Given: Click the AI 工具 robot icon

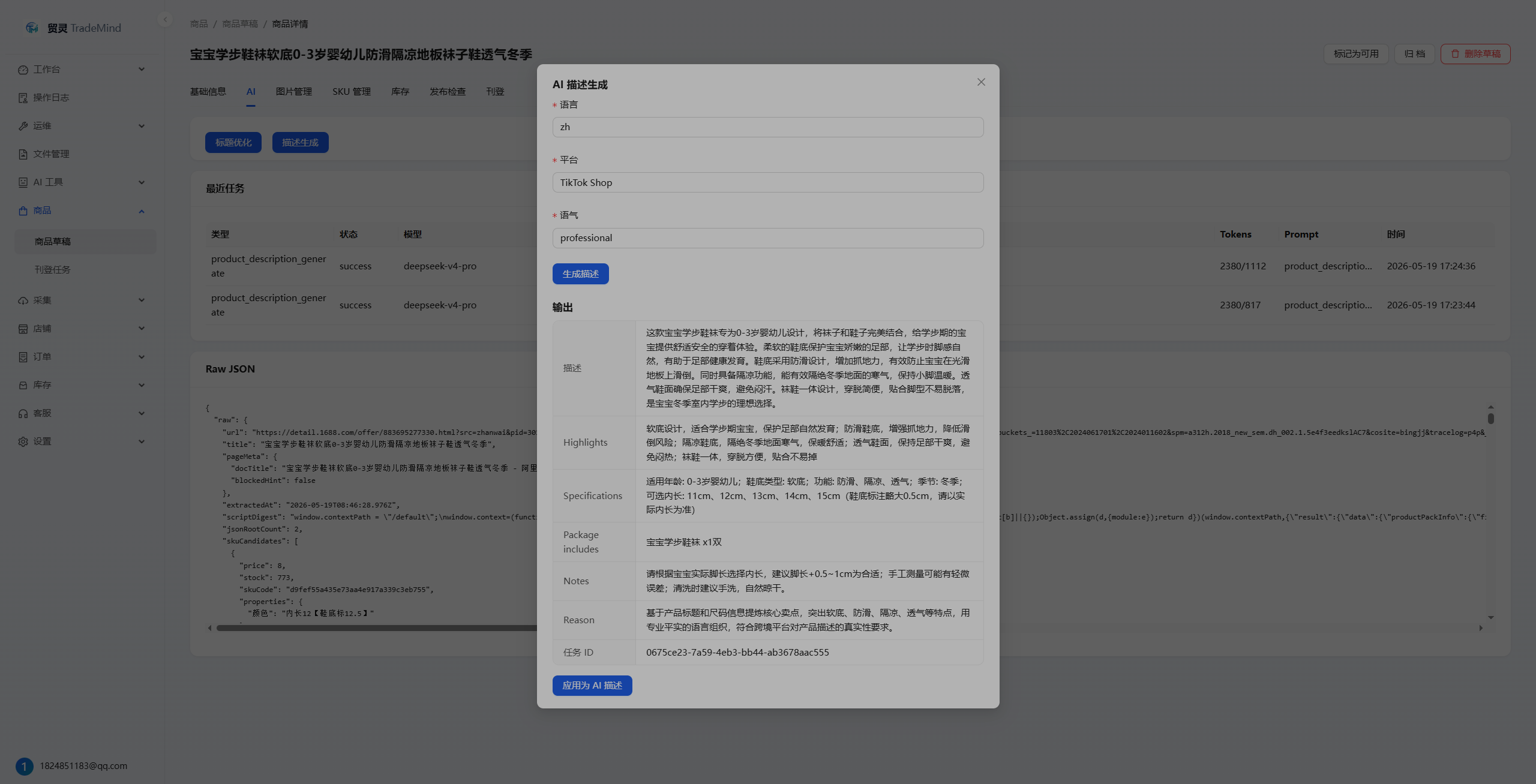Looking at the screenshot, I should [x=23, y=182].
